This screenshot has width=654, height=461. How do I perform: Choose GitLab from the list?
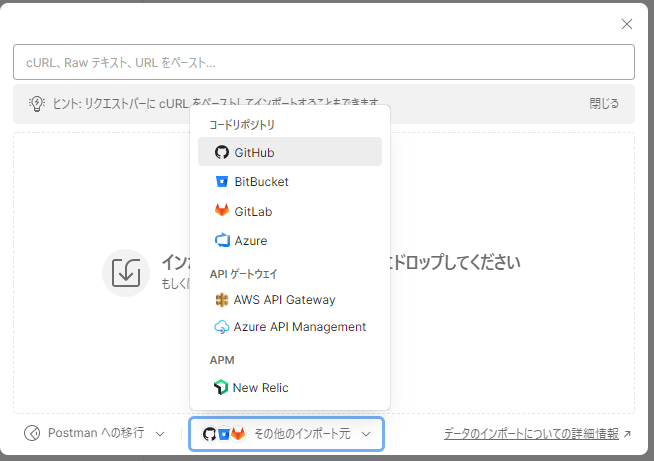(290, 211)
